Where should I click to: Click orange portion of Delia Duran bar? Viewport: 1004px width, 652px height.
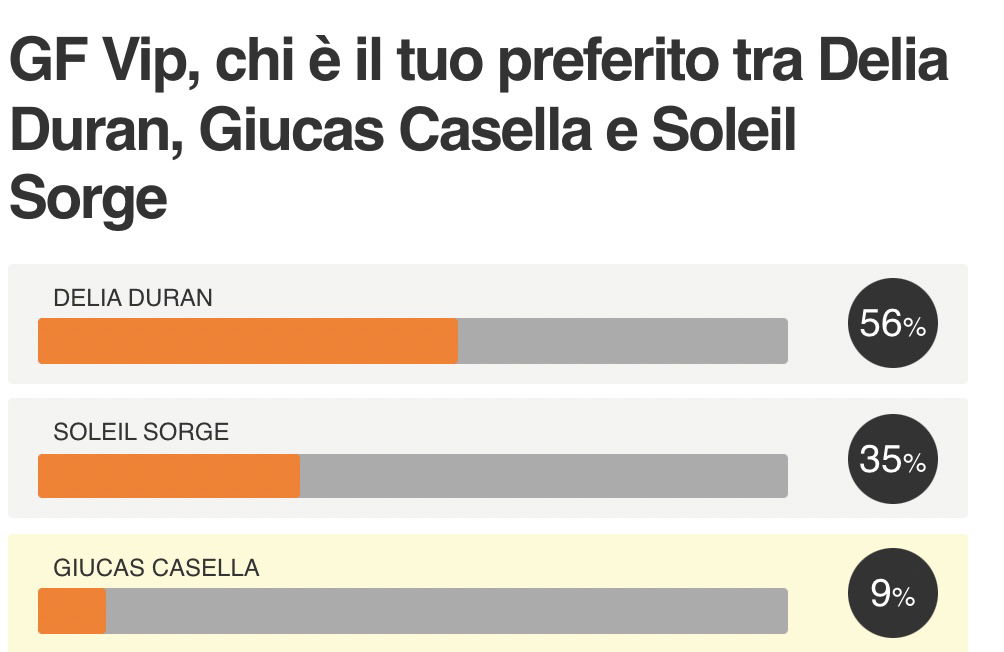tap(248, 341)
